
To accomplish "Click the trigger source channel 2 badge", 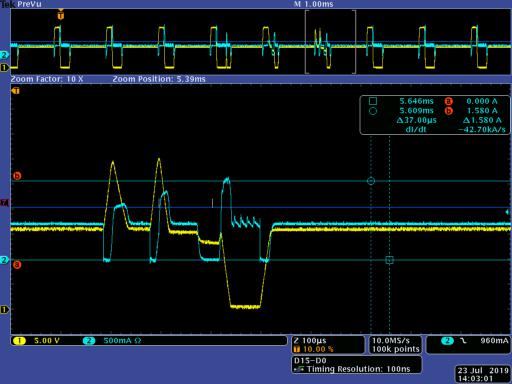I will [x=447, y=341].
